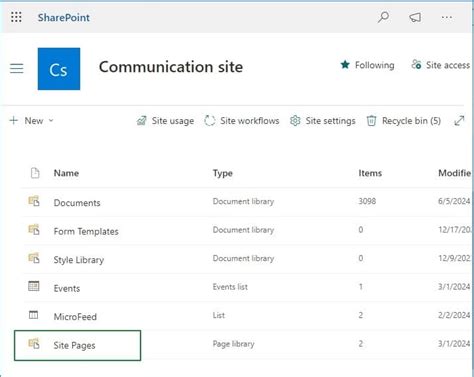
Task: Click the Events calendar list icon
Action: tap(34, 286)
